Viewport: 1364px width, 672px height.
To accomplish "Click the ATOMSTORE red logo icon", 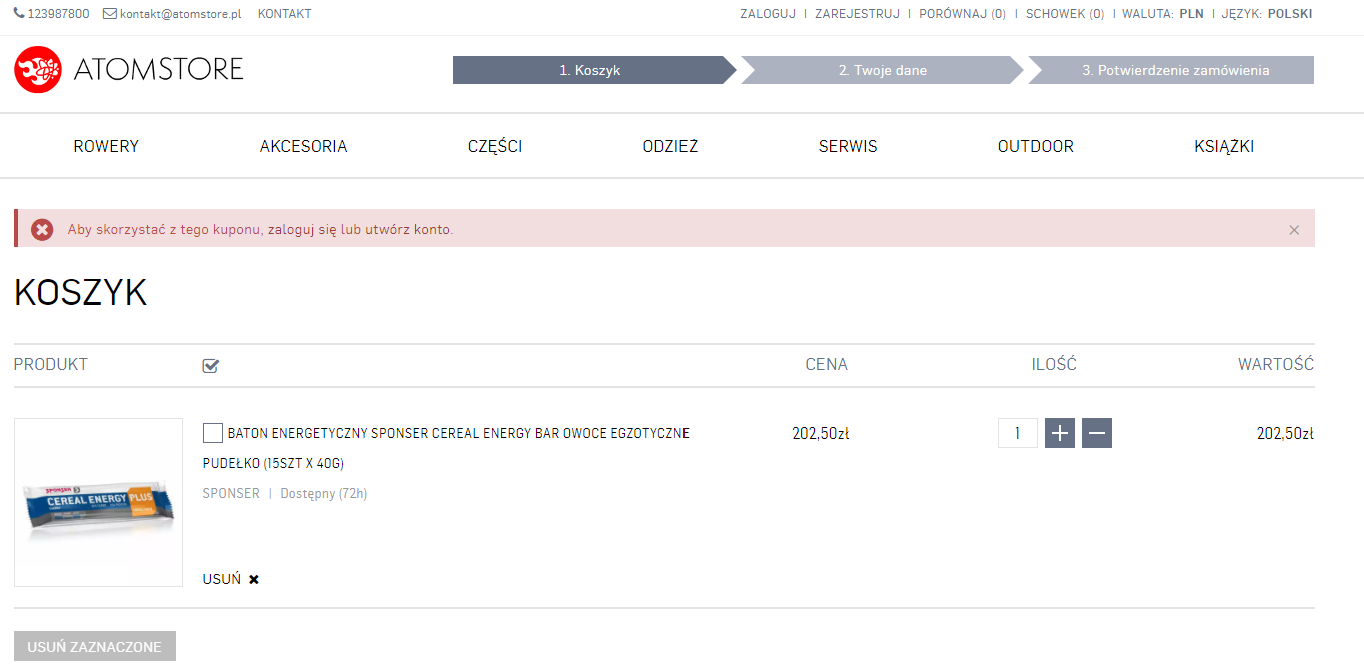I will (x=38, y=69).
